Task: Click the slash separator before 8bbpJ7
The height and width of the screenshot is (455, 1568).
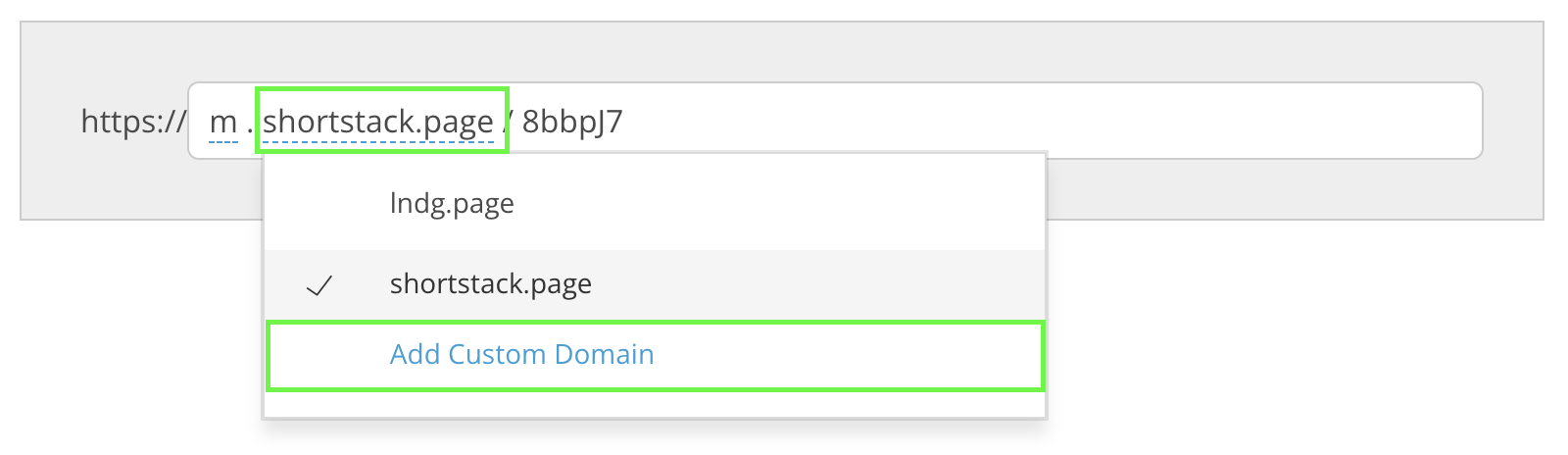Action: [511, 122]
